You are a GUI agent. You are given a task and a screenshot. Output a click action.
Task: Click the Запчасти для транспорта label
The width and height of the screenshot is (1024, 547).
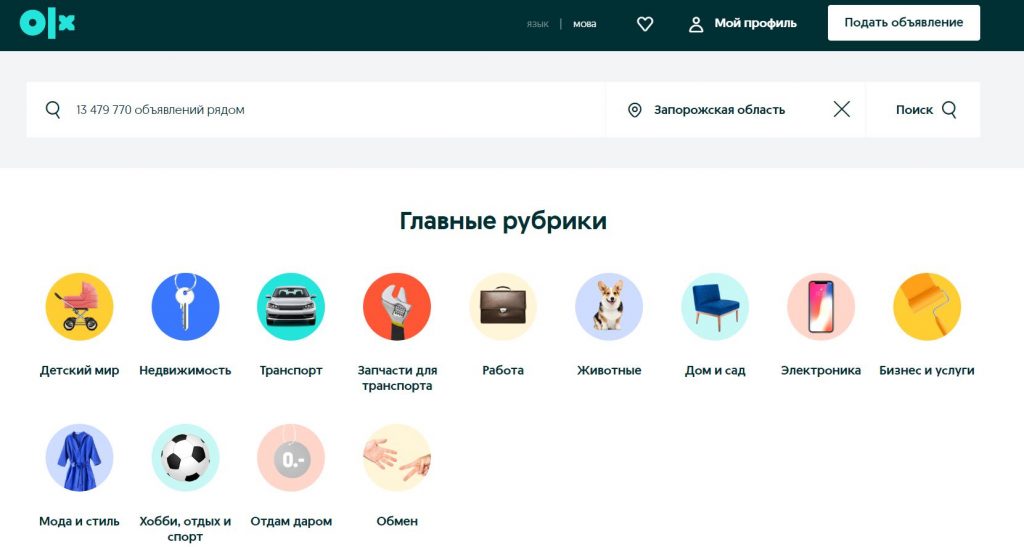[x=397, y=378]
